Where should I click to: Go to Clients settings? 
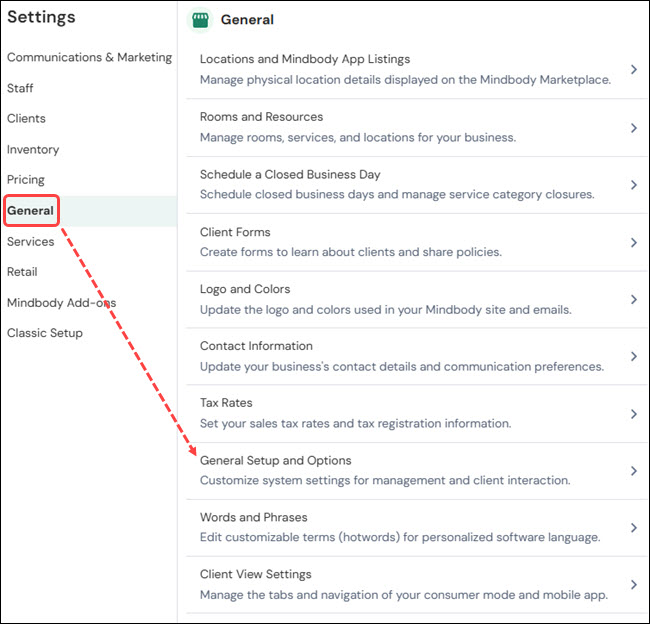click(x=26, y=118)
